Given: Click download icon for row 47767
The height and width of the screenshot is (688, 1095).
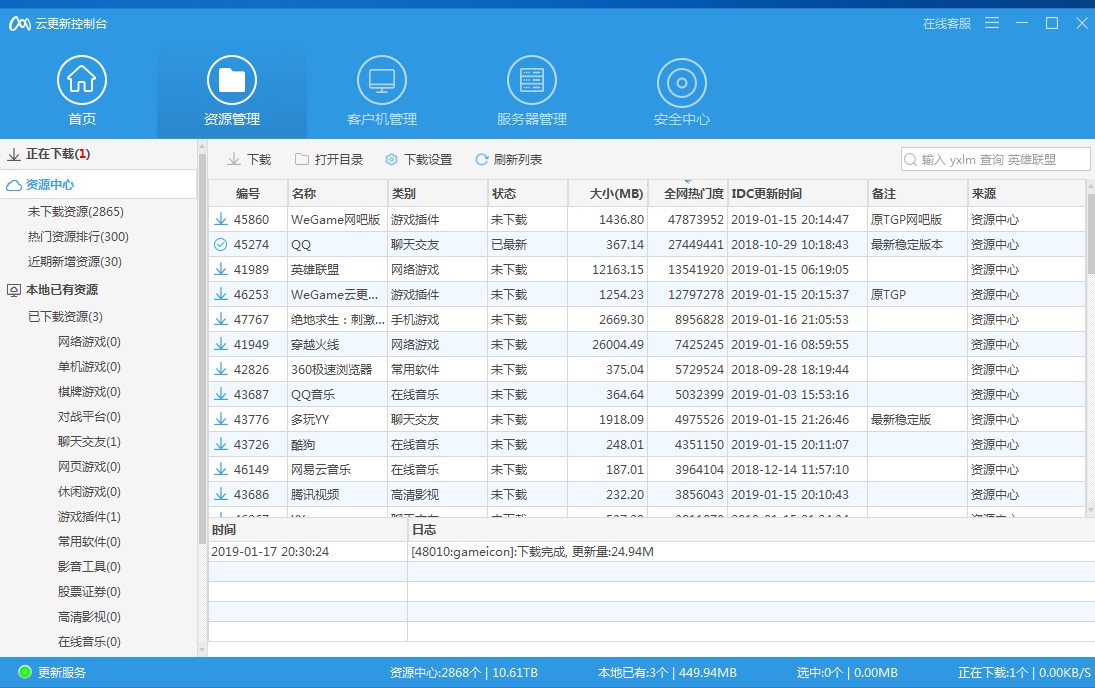Looking at the screenshot, I should (221, 320).
